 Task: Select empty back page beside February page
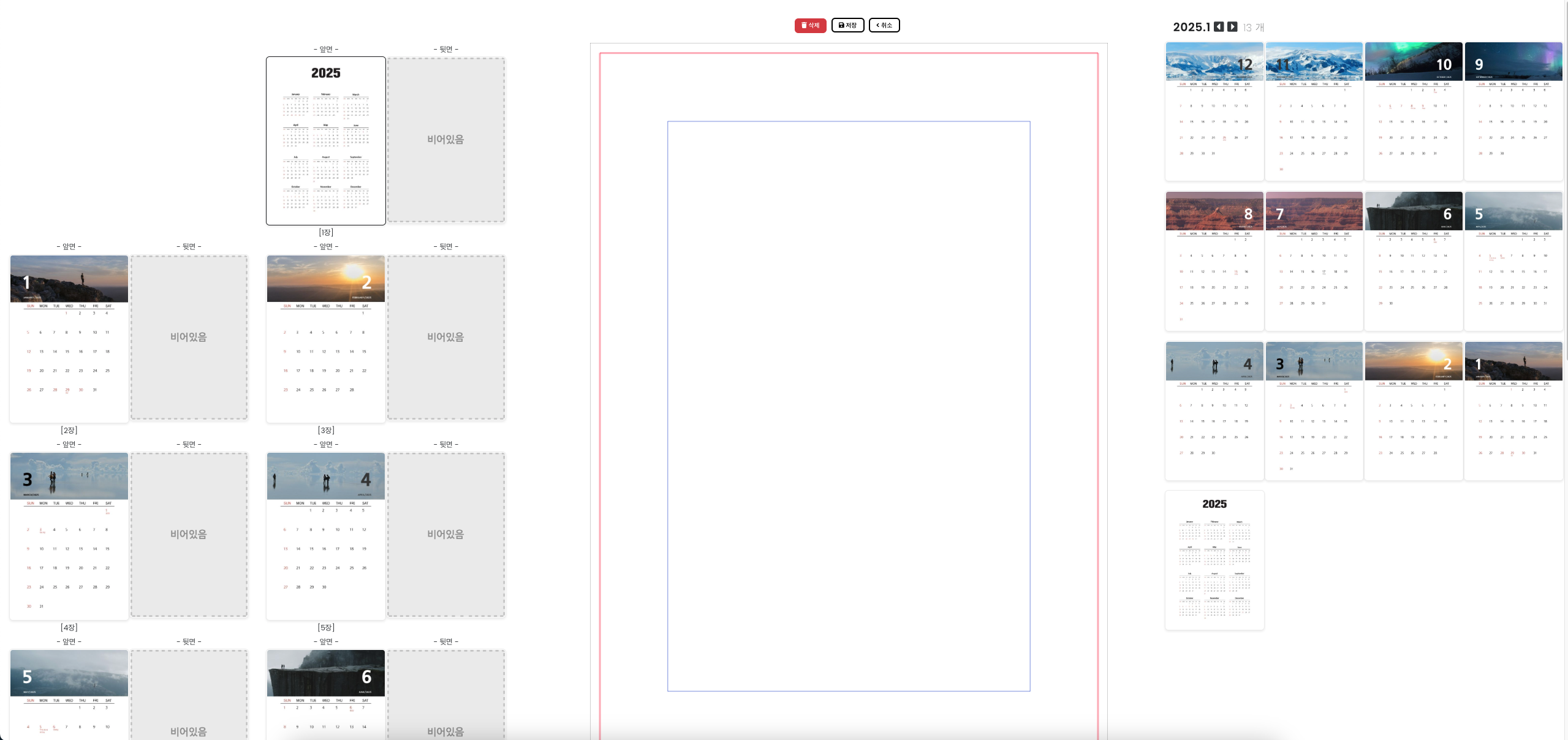[x=445, y=338]
